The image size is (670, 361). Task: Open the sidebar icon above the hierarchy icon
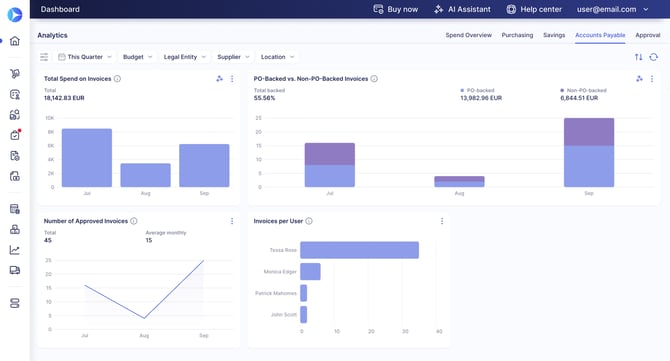[15, 209]
